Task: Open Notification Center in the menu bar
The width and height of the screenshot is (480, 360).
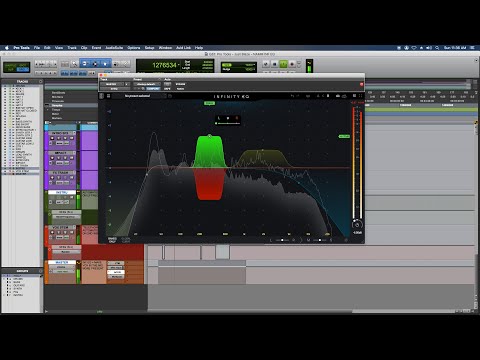Action: (472, 48)
